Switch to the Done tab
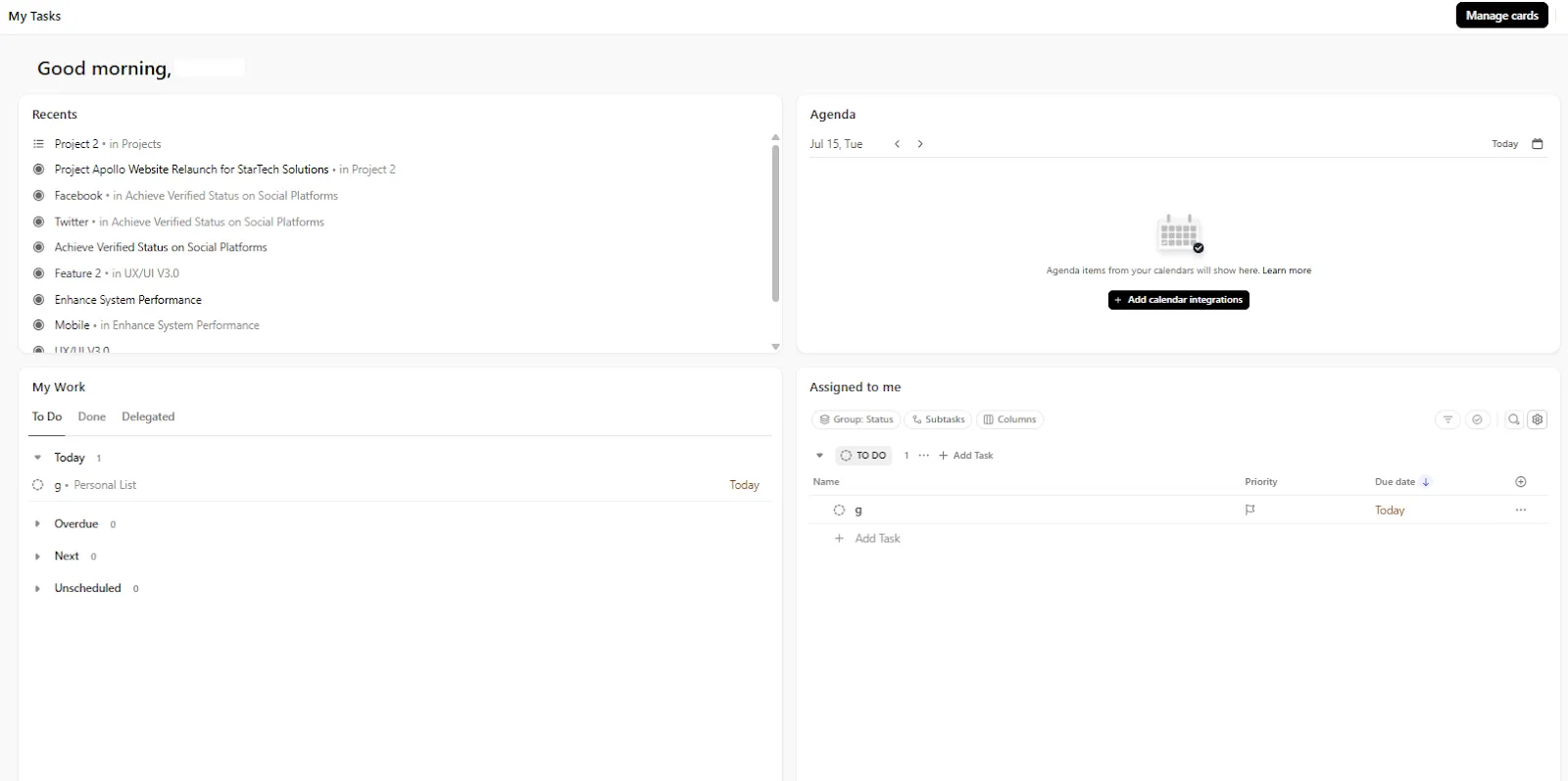The height and width of the screenshot is (781, 1568). point(92,416)
